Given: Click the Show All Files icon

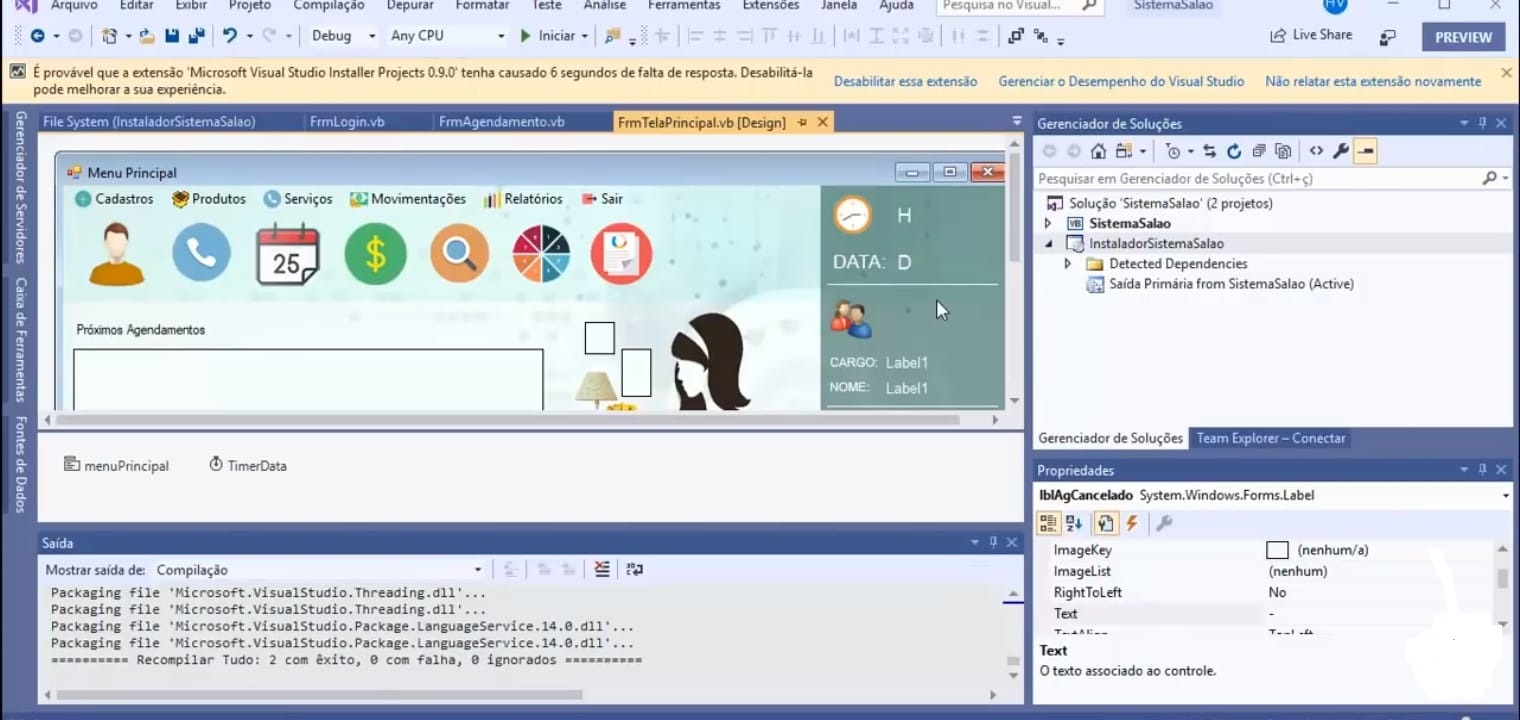Looking at the screenshot, I should [1283, 151].
